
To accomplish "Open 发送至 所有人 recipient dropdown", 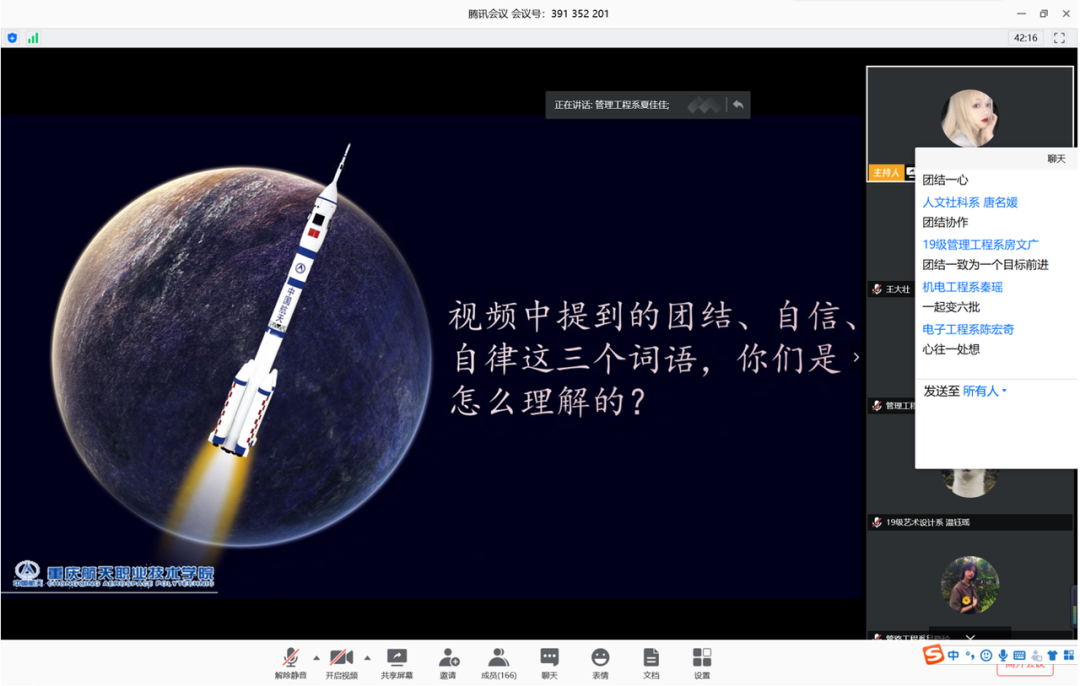I will (984, 391).
